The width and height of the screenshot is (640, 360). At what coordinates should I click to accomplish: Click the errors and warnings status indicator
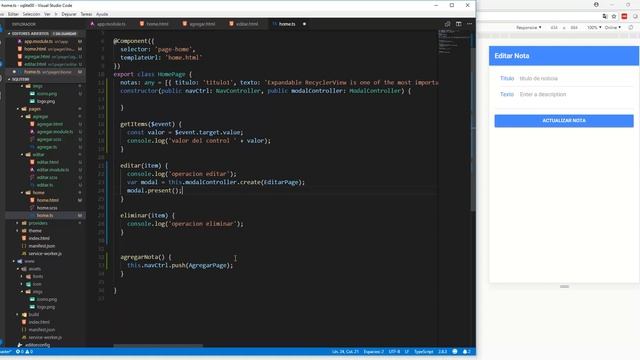[x=24, y=351]
